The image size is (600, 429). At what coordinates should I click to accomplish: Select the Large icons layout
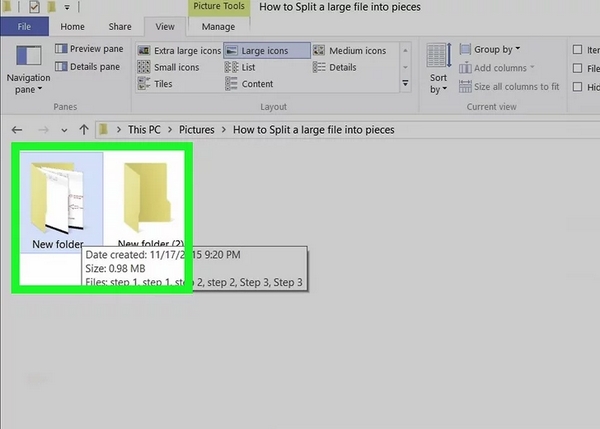coord(260,51)
